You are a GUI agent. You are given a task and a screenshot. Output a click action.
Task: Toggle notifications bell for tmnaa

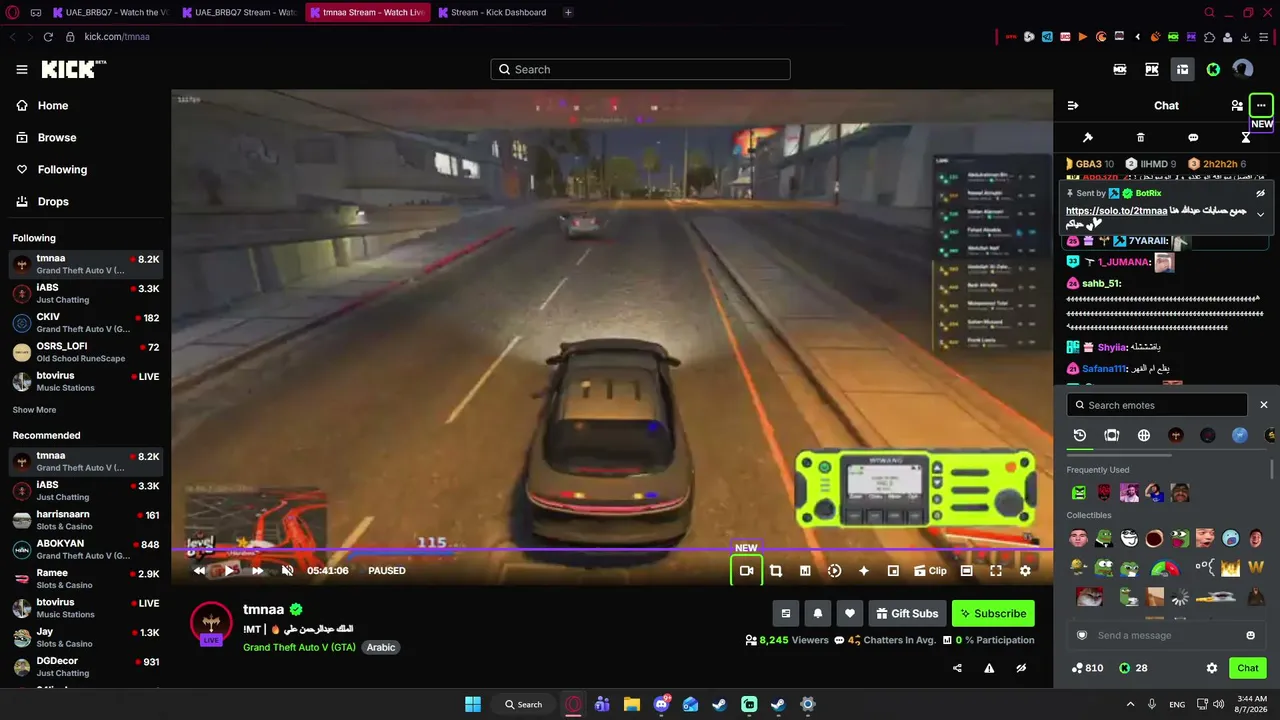point(818,613)
